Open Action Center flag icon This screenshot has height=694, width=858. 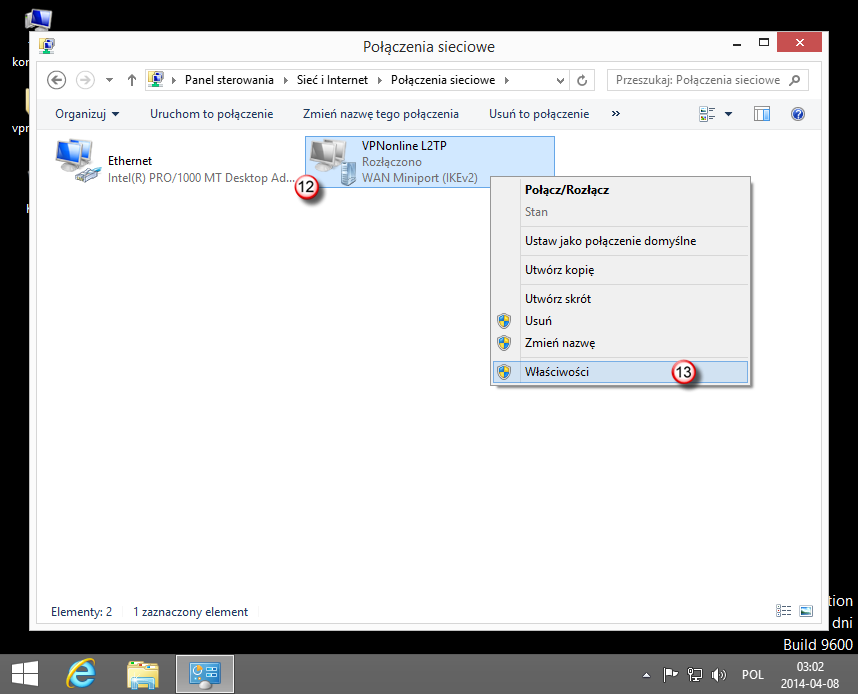670,675
